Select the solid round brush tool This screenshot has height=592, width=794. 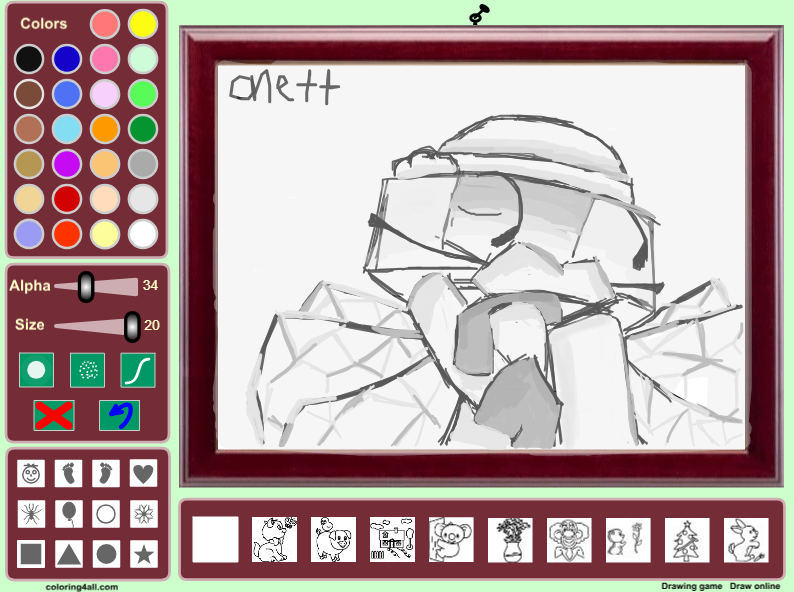(x=36, y=370)
